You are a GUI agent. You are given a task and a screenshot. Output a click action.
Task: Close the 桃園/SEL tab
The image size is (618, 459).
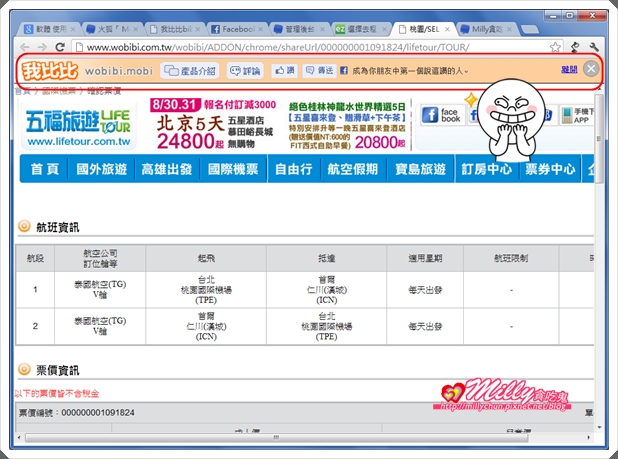click(x=447, y=29)
